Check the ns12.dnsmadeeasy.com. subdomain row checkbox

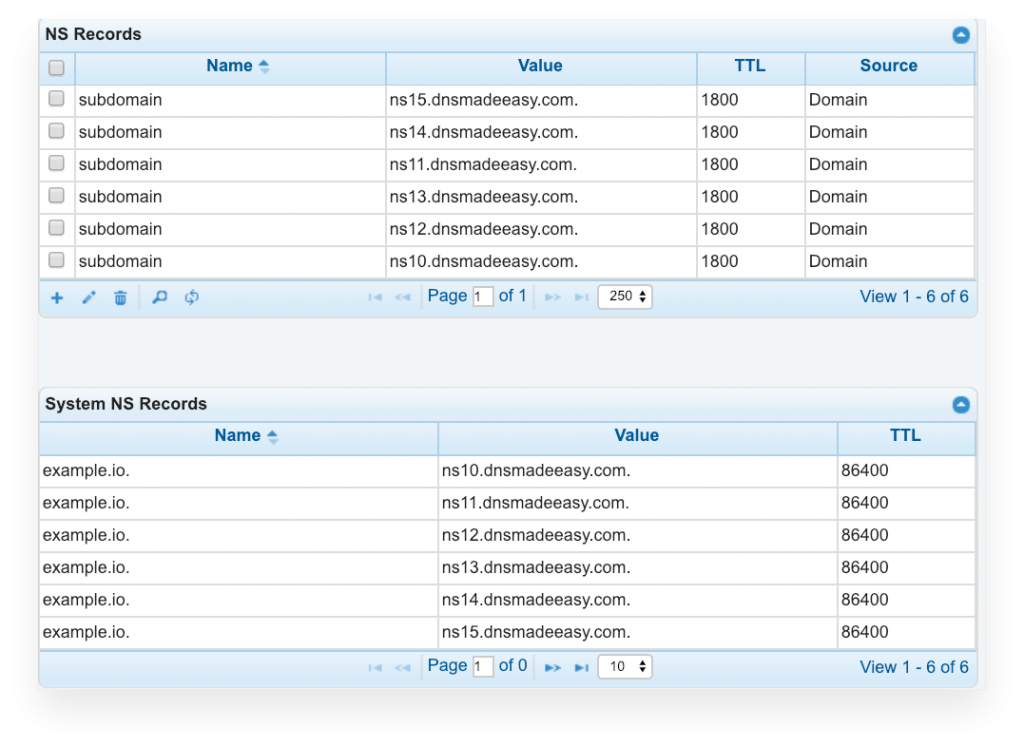tap(57, 227)
